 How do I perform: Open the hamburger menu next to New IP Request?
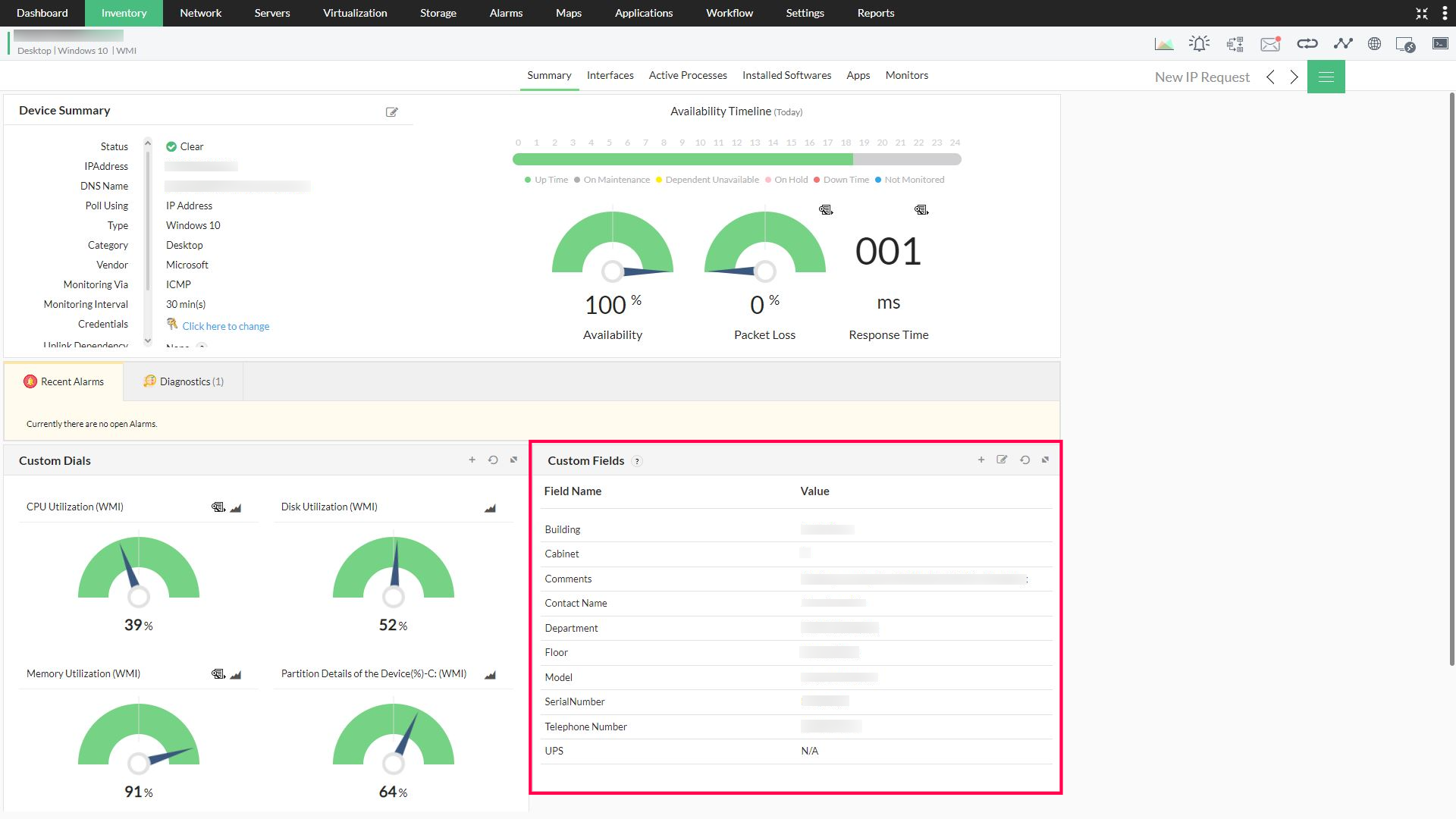pyautogui.click(x=1326, y=77)
